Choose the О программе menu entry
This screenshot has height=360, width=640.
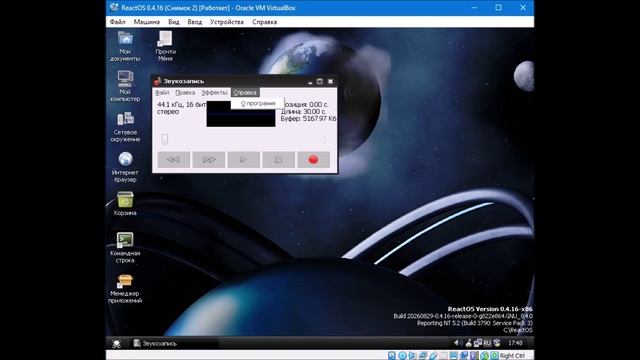tap(258, 104)
